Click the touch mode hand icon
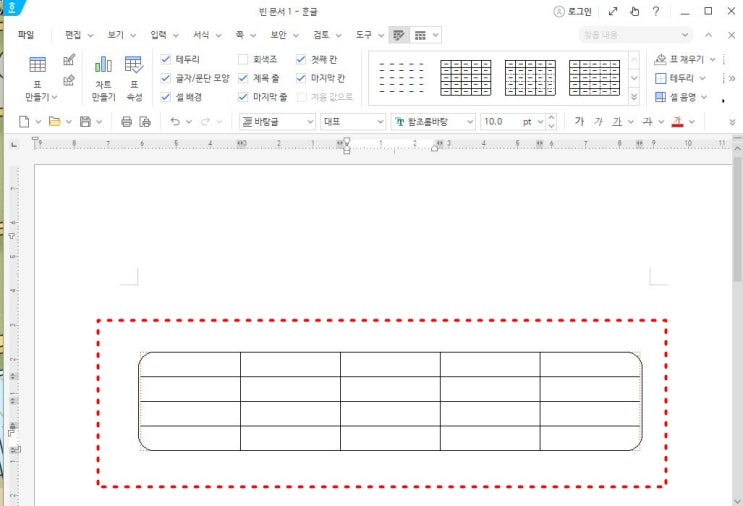 click(x=634, y=11)
